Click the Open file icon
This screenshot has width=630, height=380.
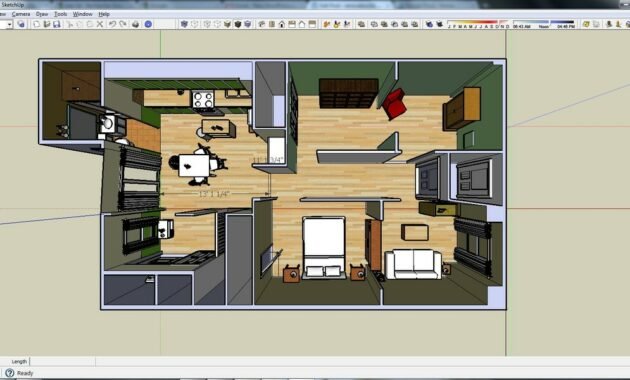47,24
